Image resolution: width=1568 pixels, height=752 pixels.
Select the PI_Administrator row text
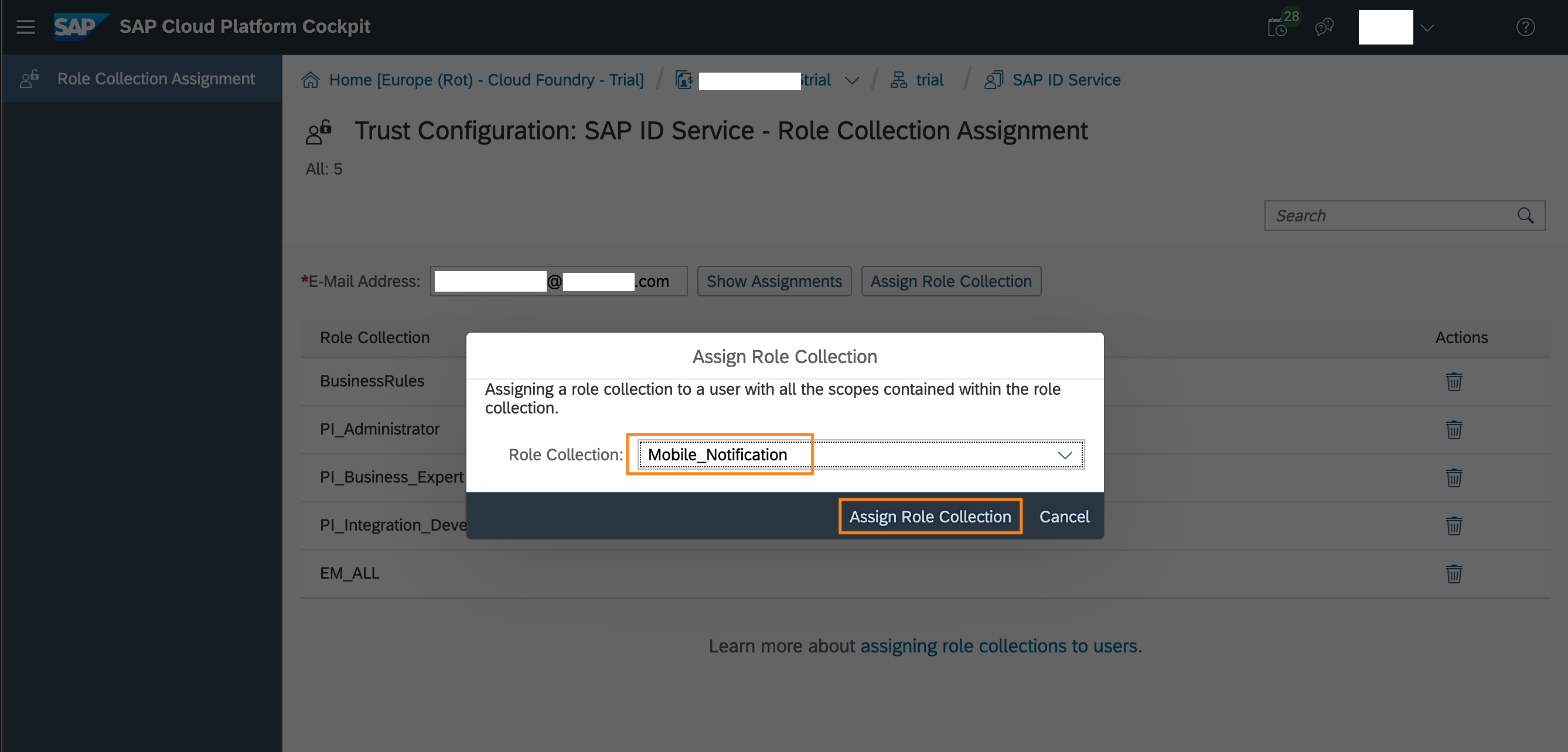[379, 429]
